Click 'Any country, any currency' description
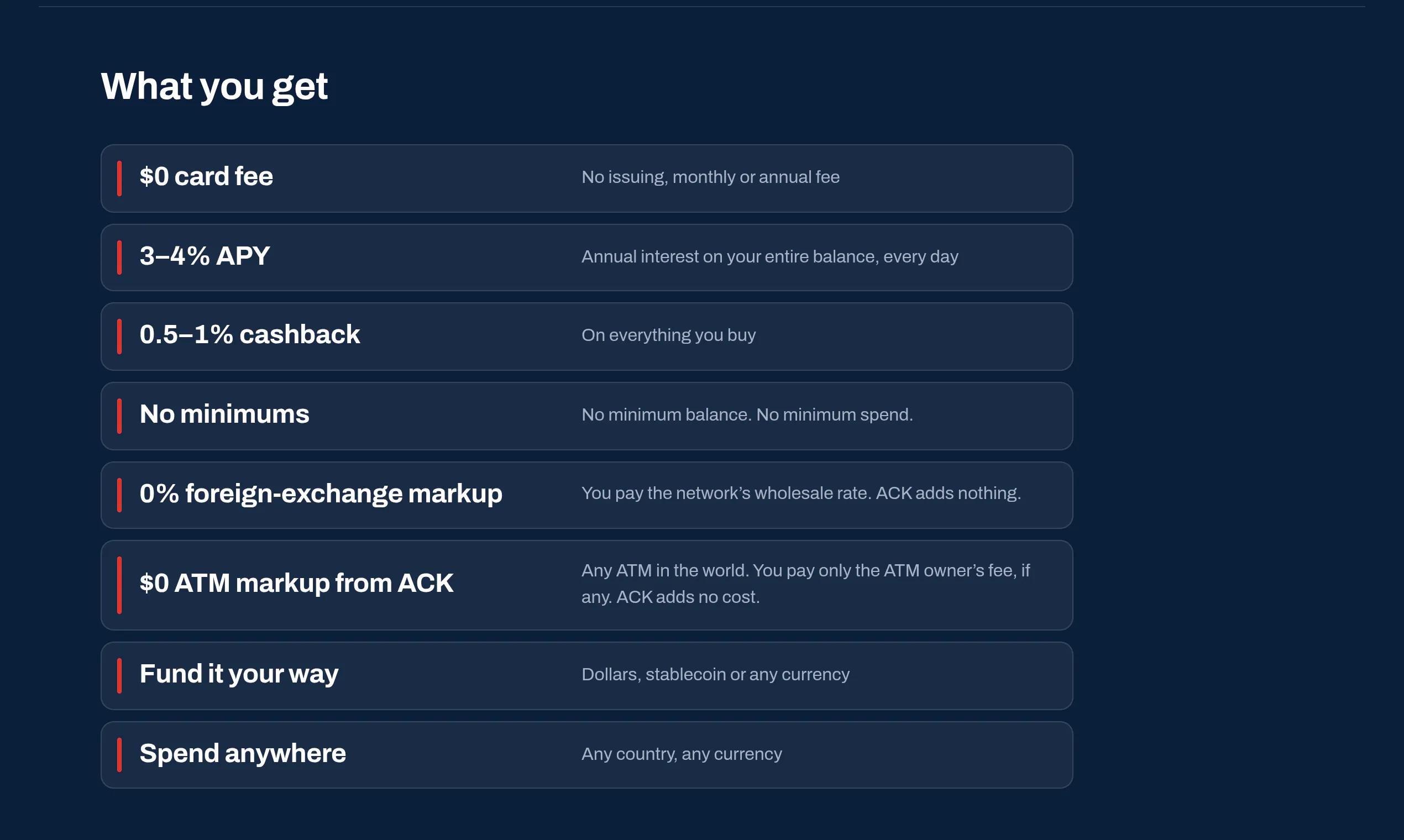The width and height of the screenshot is (1404, 840). click(682, 754)
